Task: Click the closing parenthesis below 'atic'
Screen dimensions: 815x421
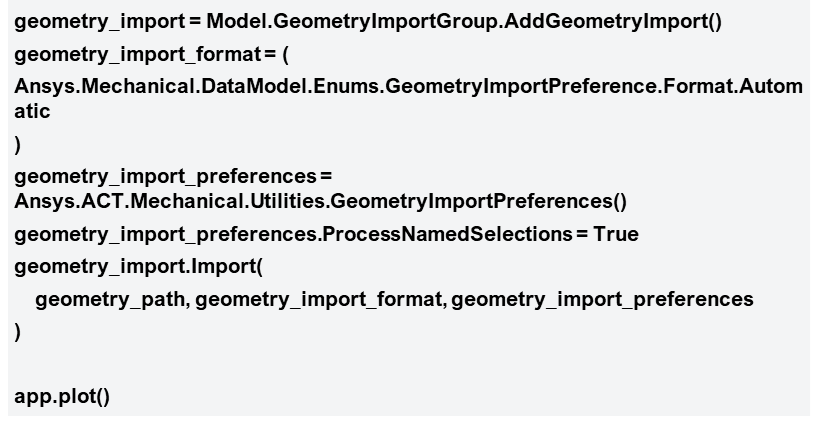Action: pyautogui.click(x=18, y=144)
